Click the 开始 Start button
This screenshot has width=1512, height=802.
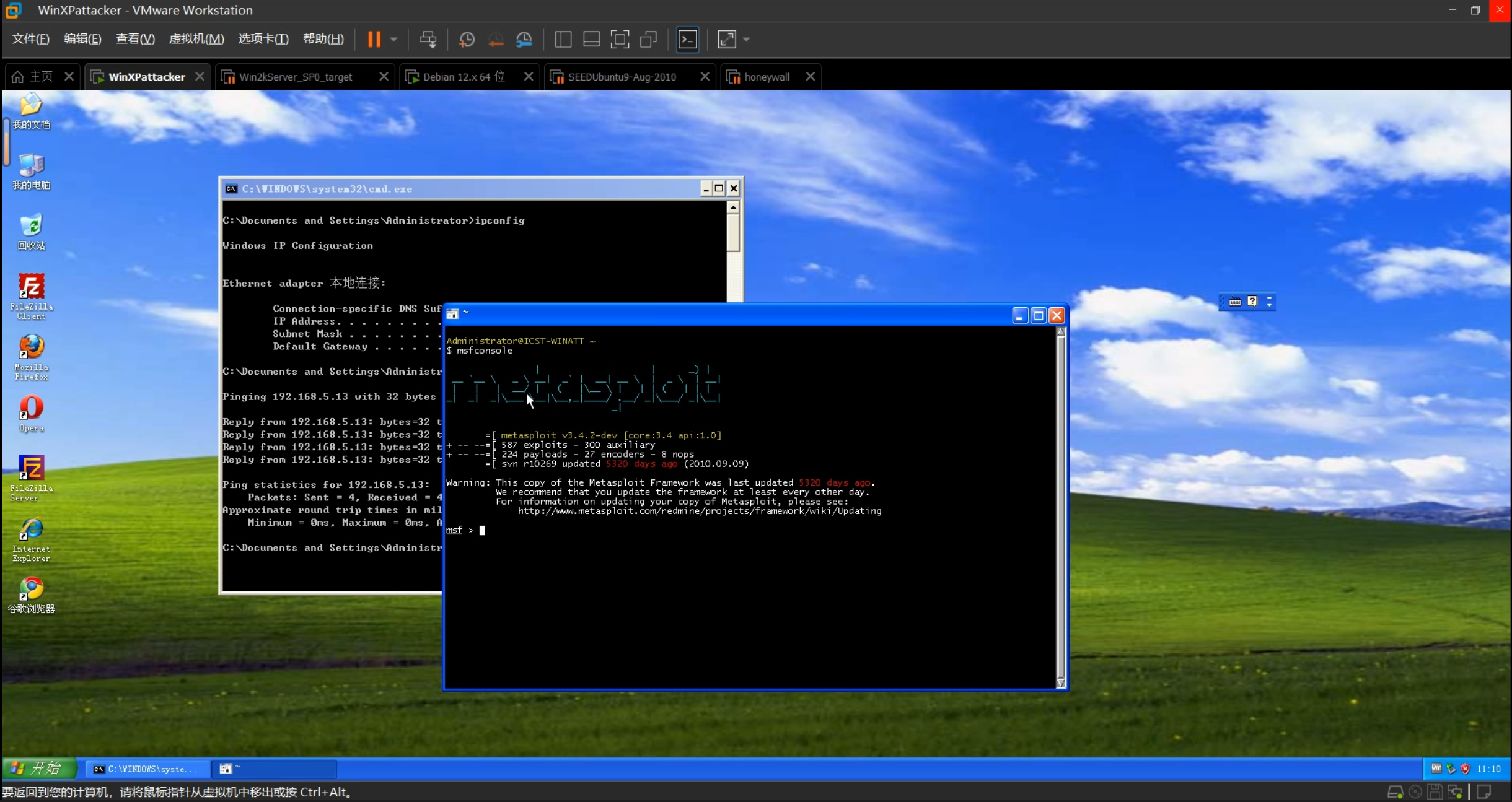[38, 769]
